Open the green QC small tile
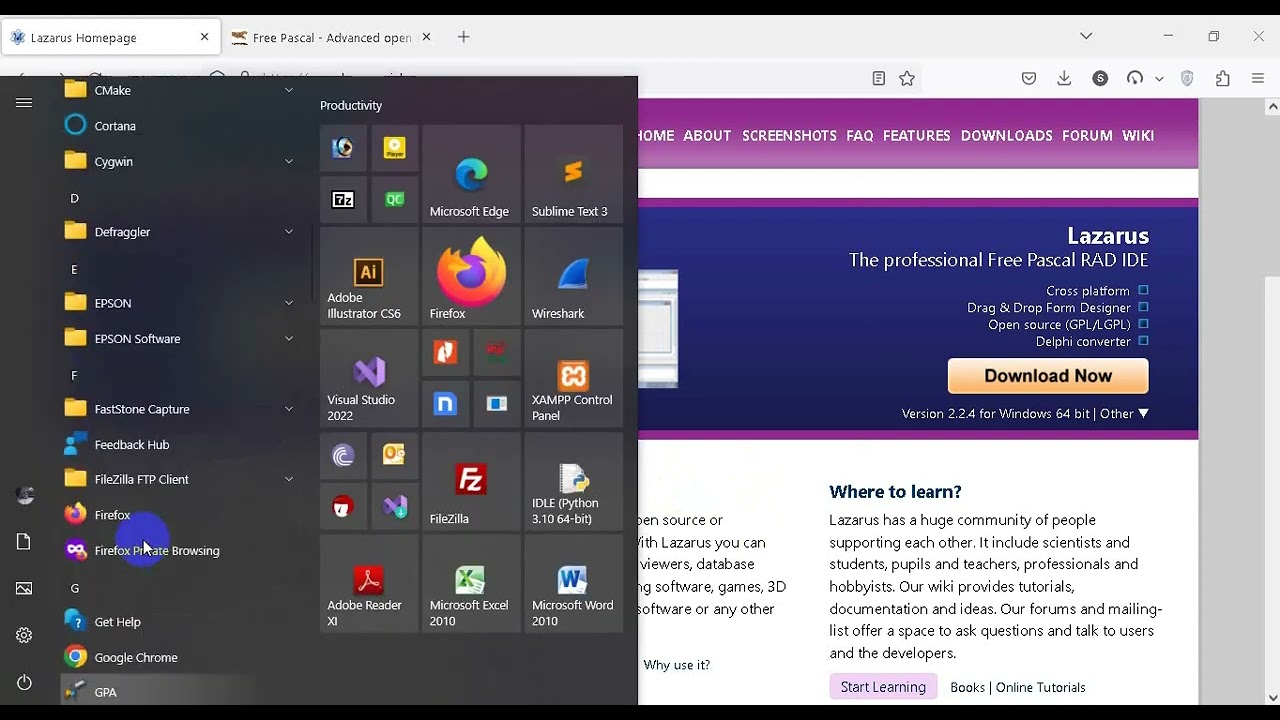1280x720 pixels. (395, 200)
